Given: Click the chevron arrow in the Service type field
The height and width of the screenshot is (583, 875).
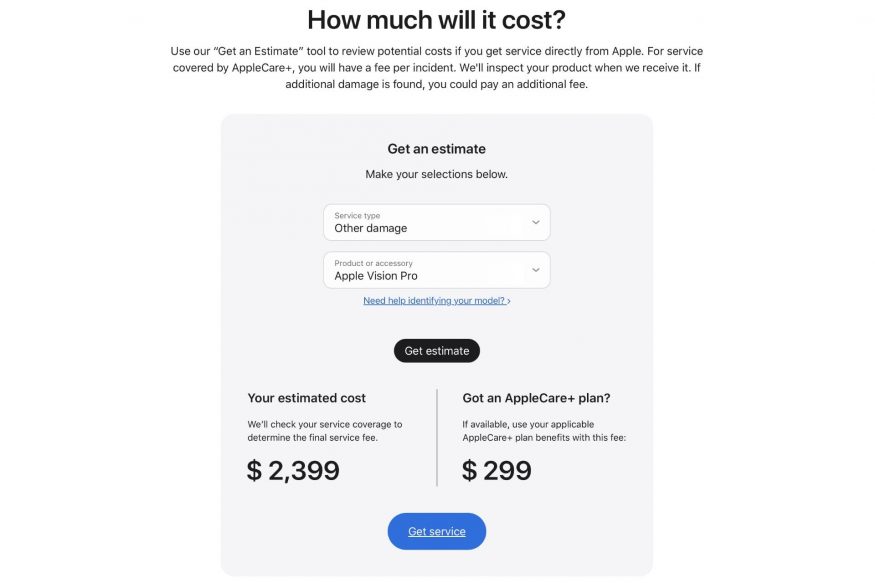Looking at the screenshot, I should (536, 222).
